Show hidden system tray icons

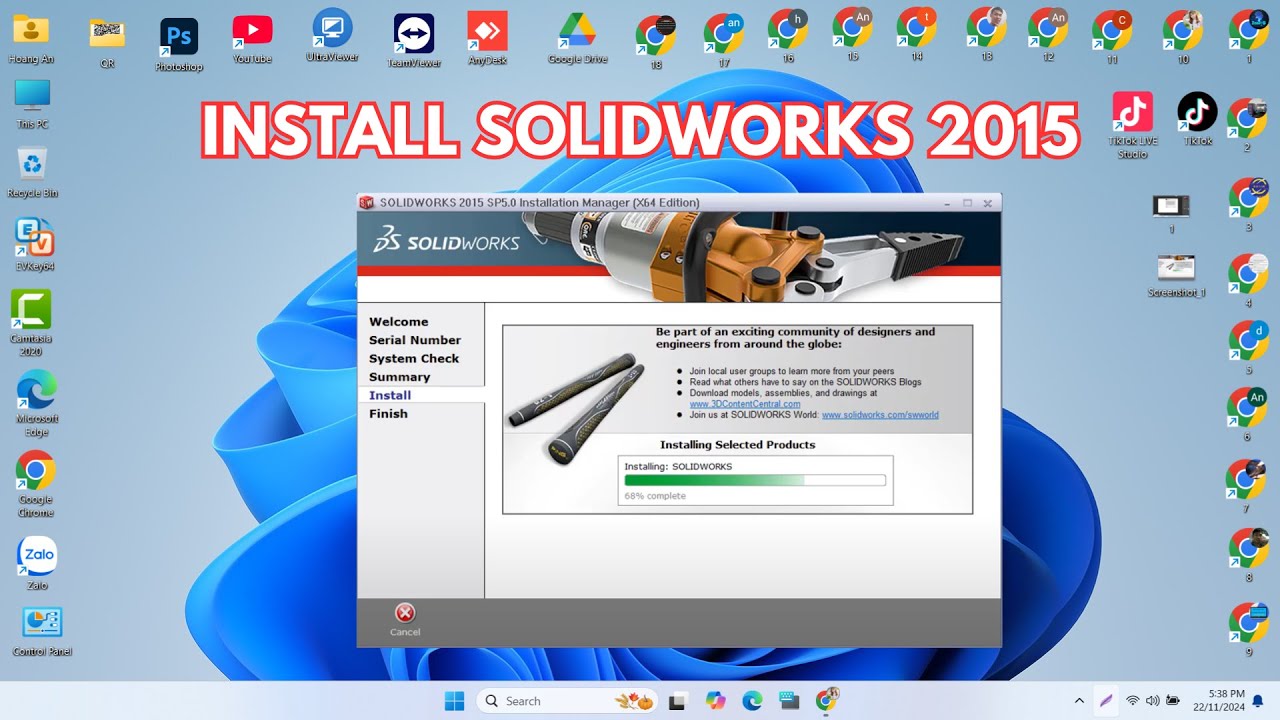(1078, 701)
